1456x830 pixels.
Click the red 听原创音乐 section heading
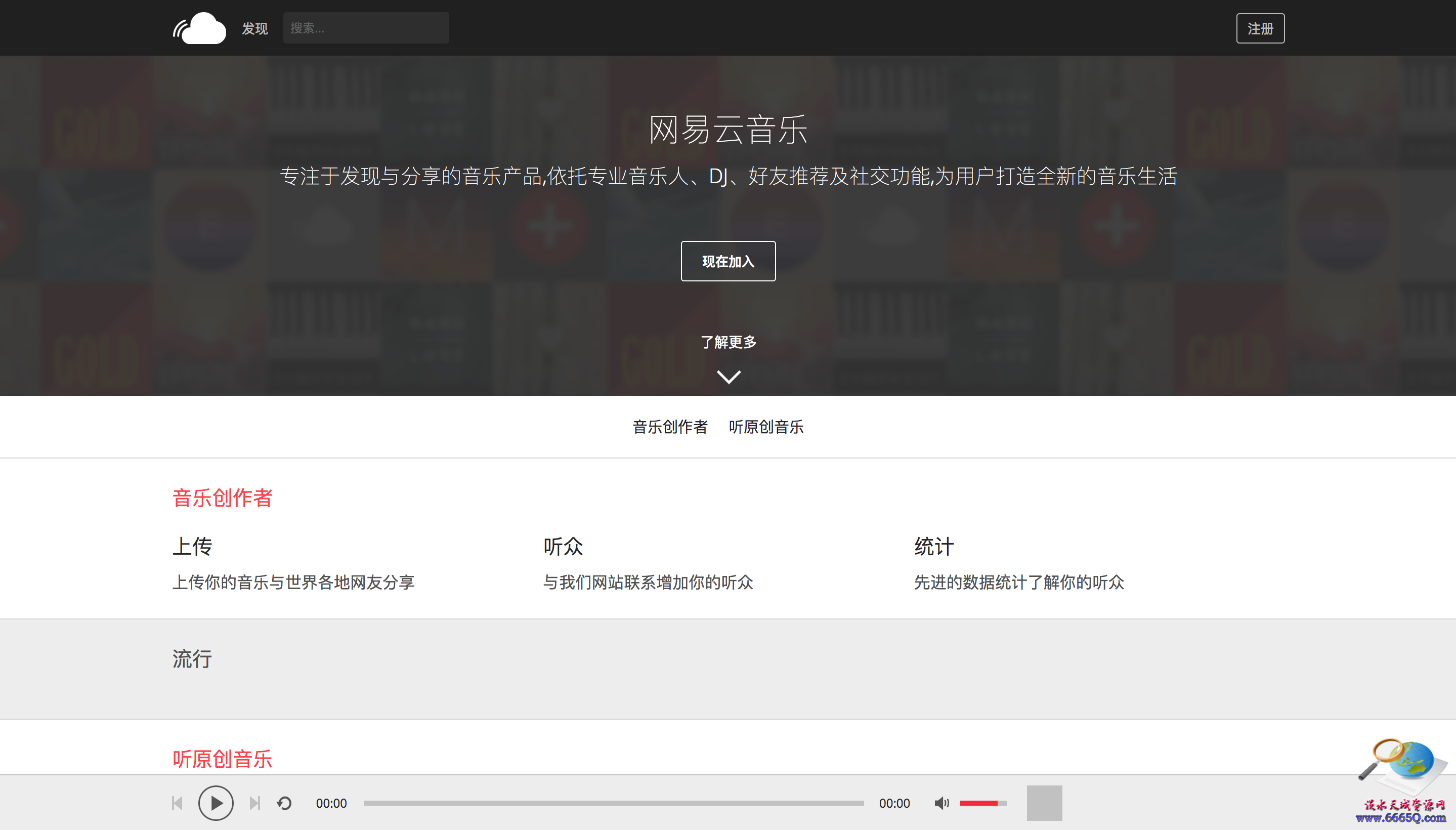(x=222, y=759)
